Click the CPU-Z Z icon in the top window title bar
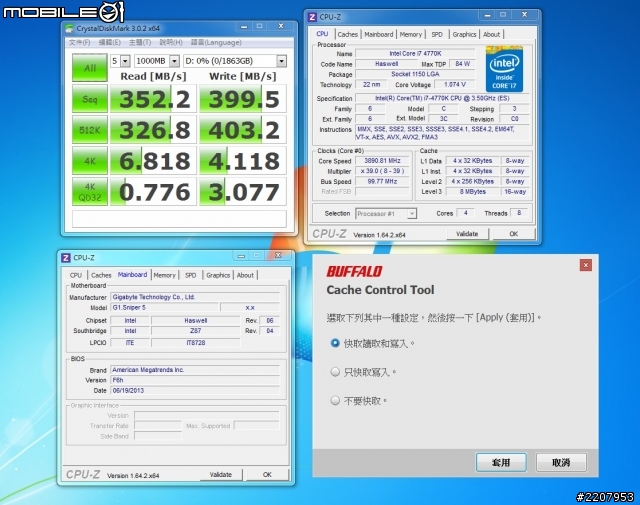 312,17
